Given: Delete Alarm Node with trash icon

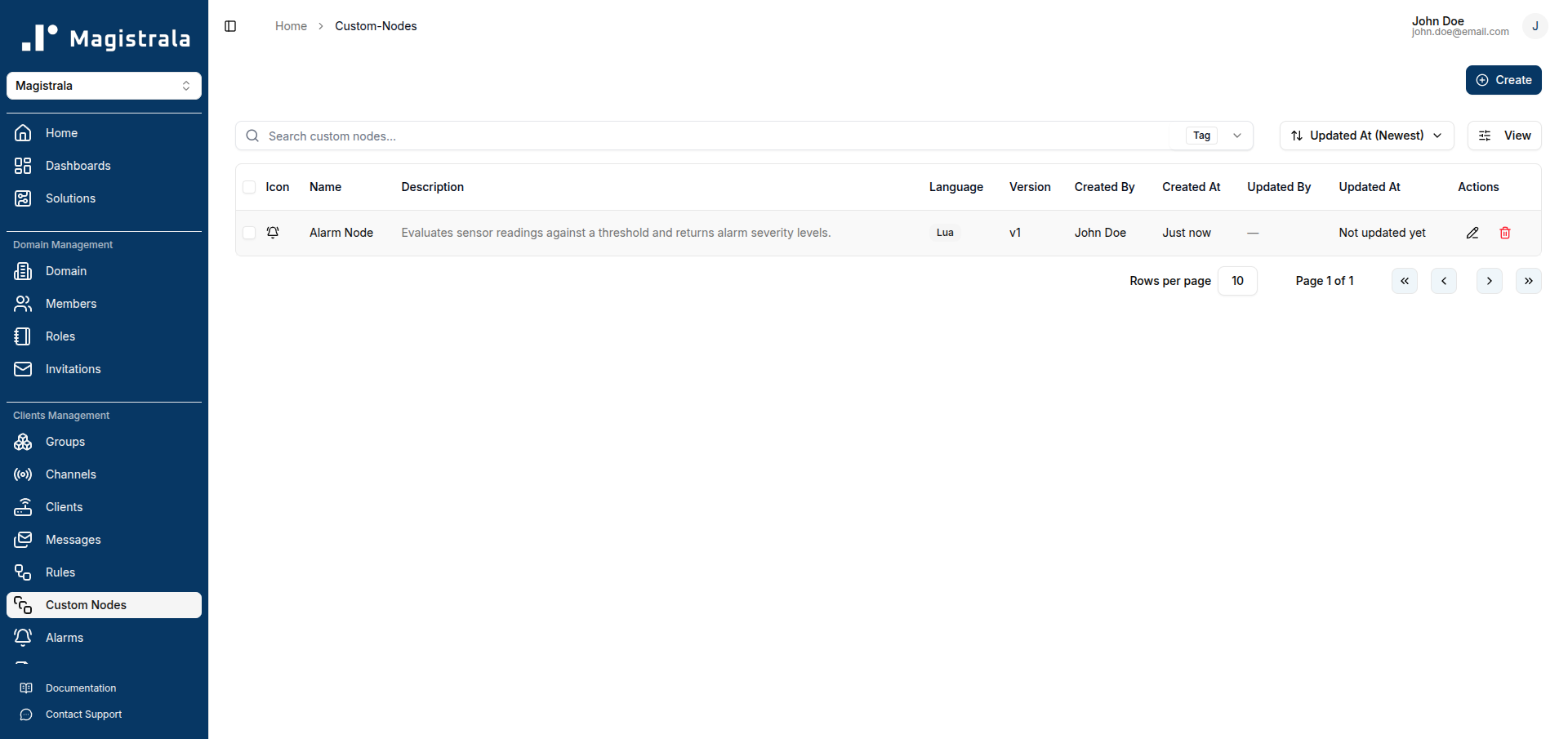Looking at the screenshot, I should (x=1505, y=233).
